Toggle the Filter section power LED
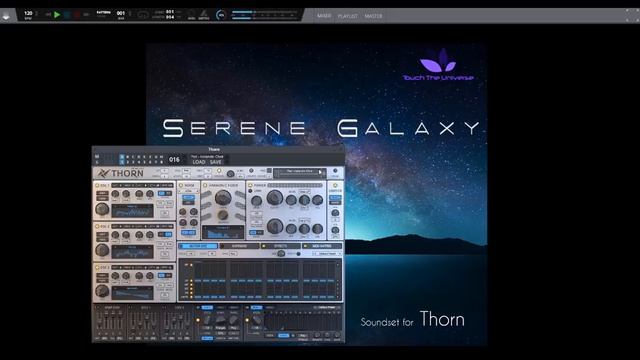Viewport: 640px width, 360px height. coord(250,185)
